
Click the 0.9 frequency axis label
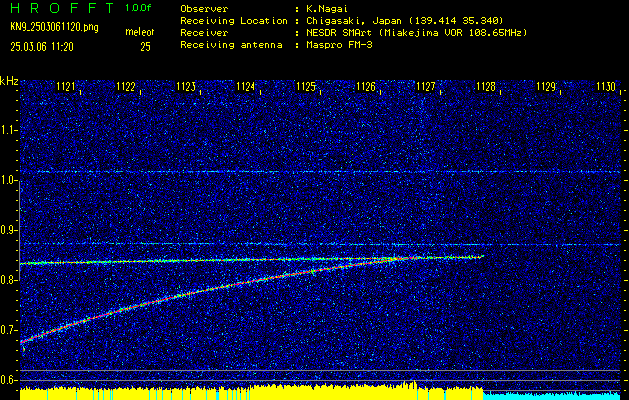click(8, 230)
